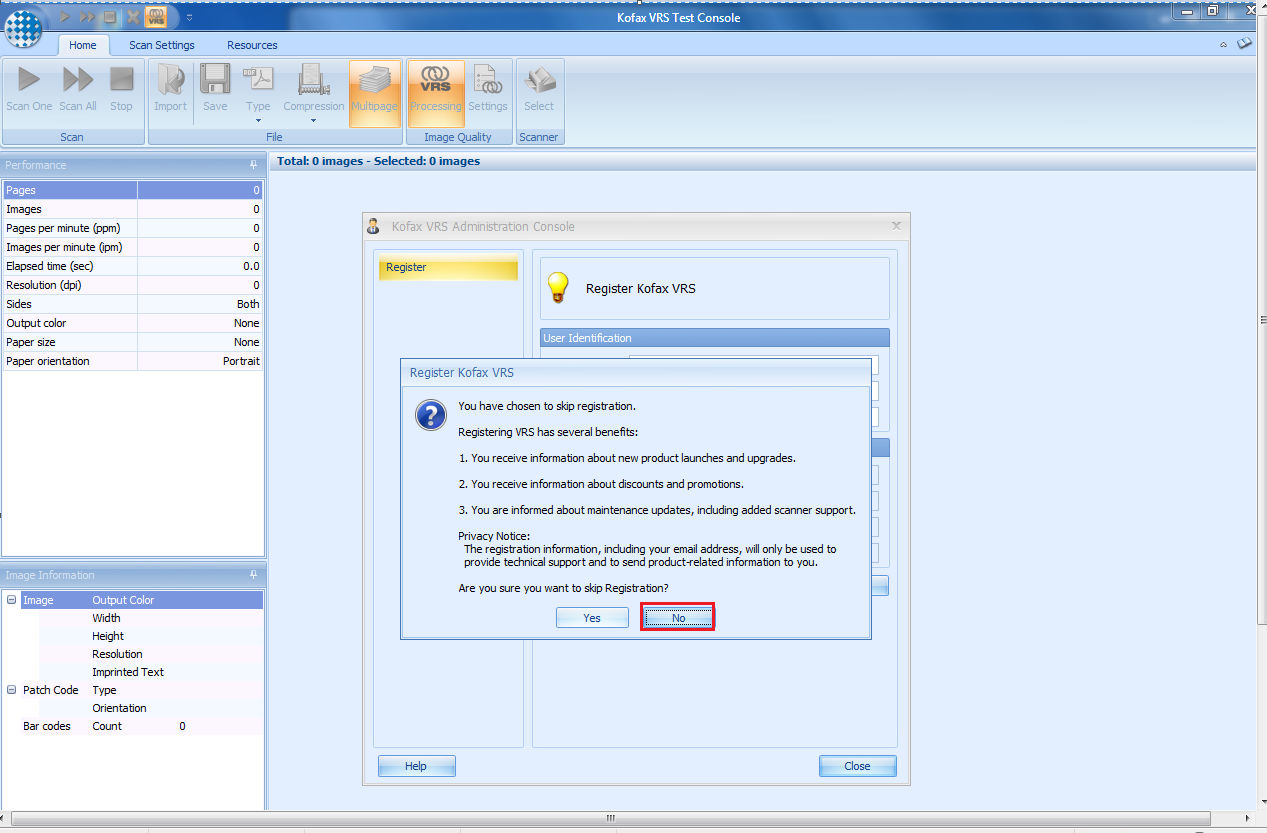The image size is (1267, 833).
Task: Unpin the Performance panel
Action: click(x=253, y=165)
